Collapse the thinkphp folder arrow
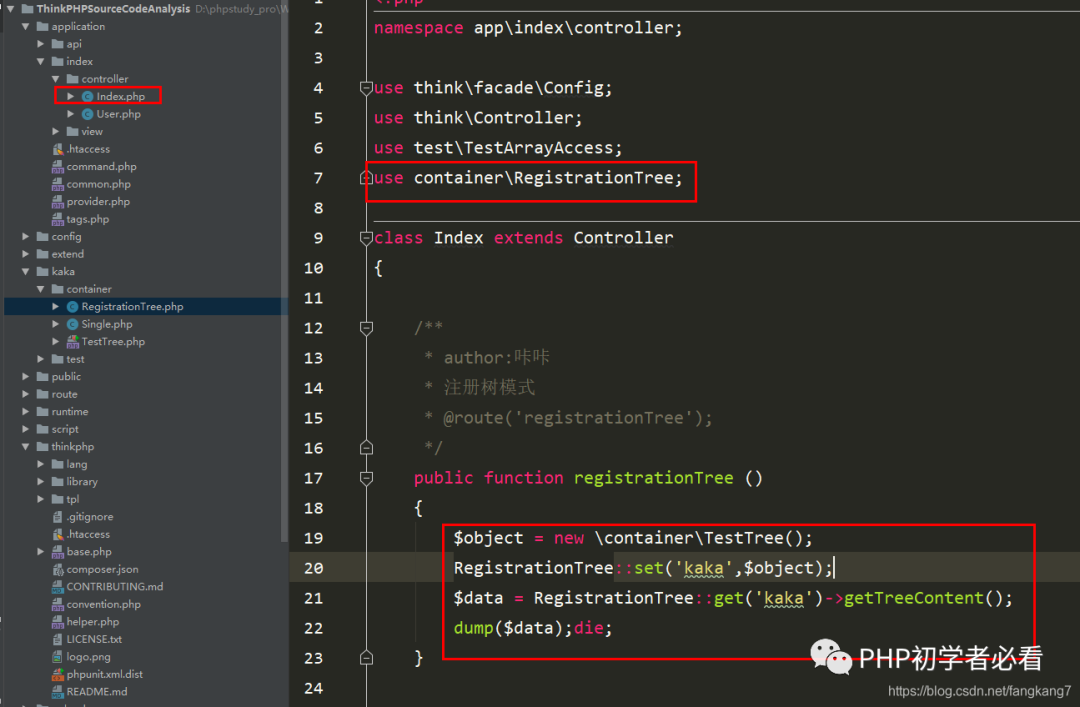 (x=25, y=447)
